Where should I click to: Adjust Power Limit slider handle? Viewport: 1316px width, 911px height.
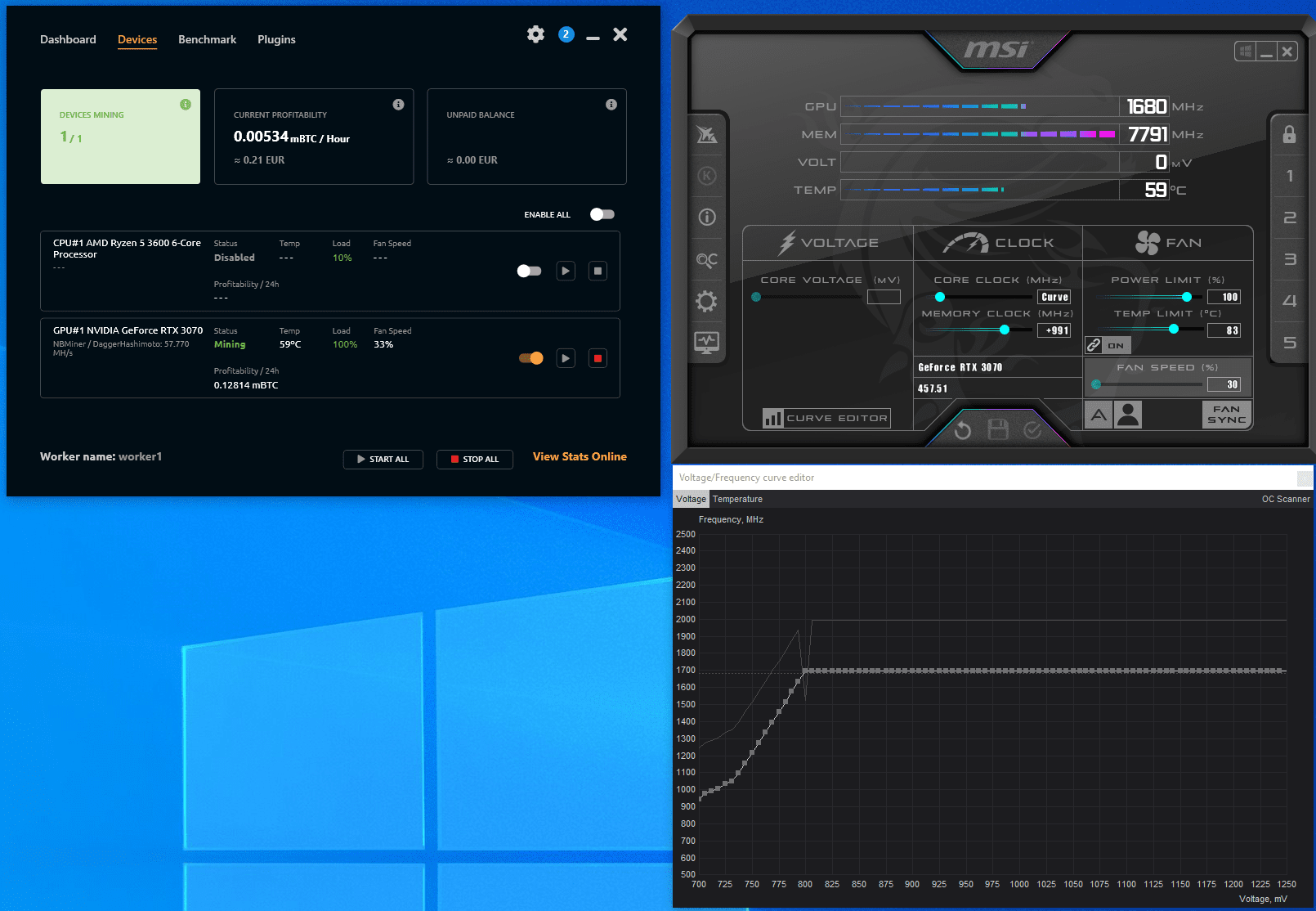tap(1187, 297)
